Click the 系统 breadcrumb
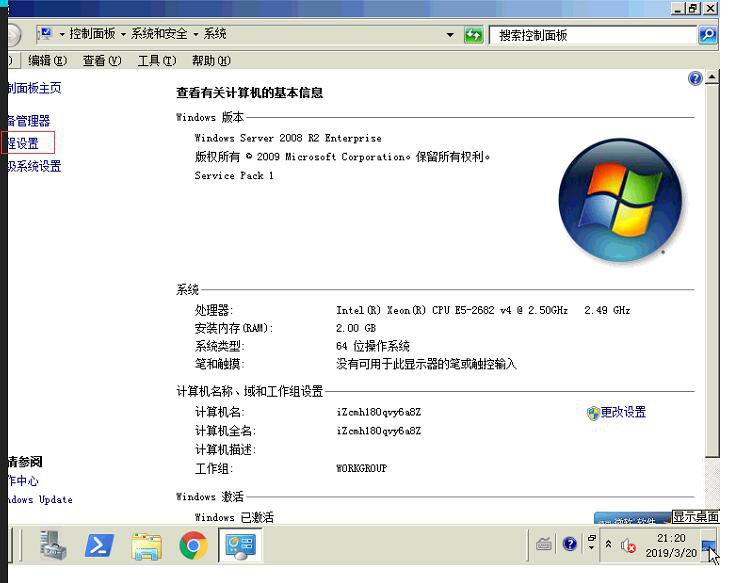 pos(215,34)
